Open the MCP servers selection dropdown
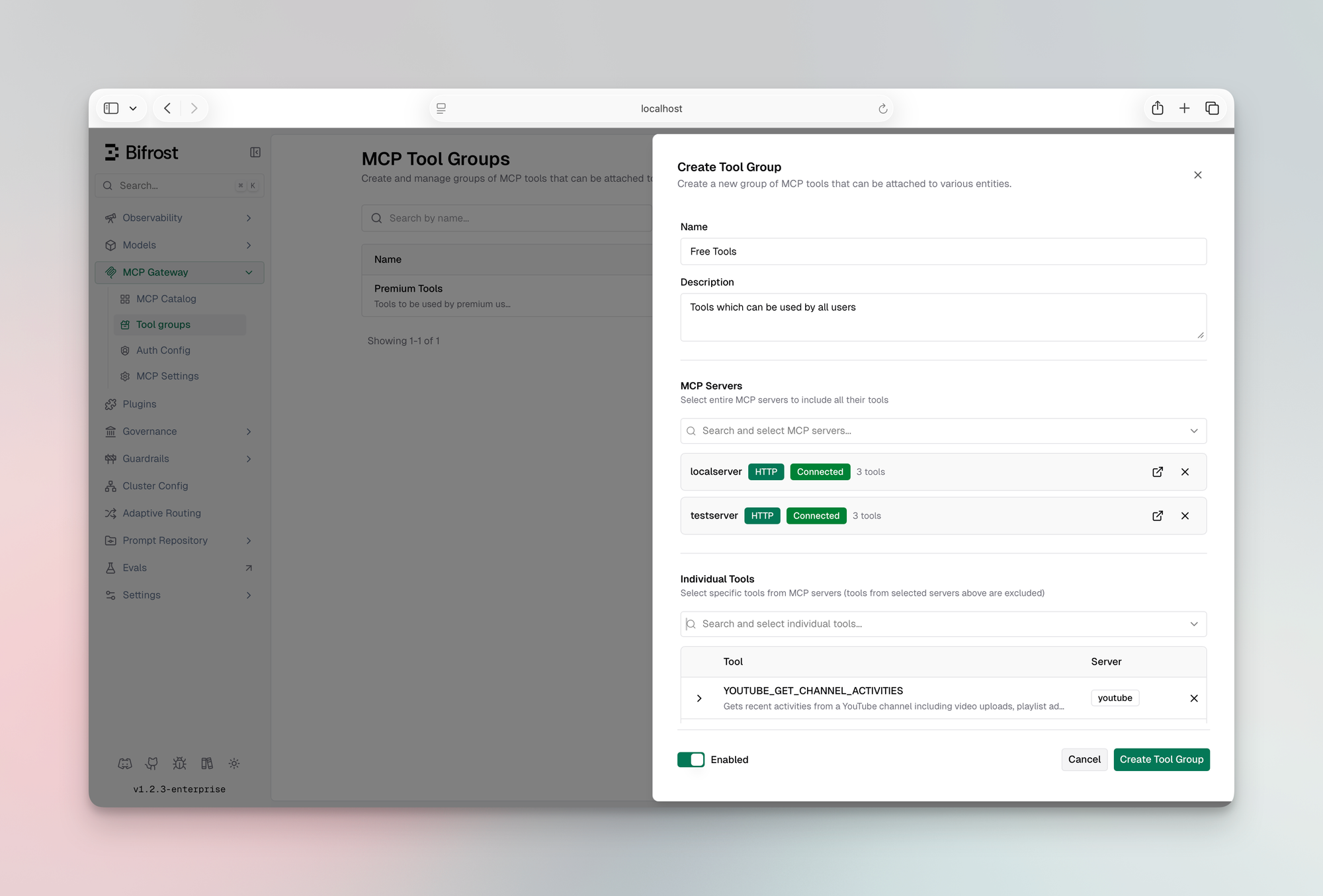 [x=943, y=431]
